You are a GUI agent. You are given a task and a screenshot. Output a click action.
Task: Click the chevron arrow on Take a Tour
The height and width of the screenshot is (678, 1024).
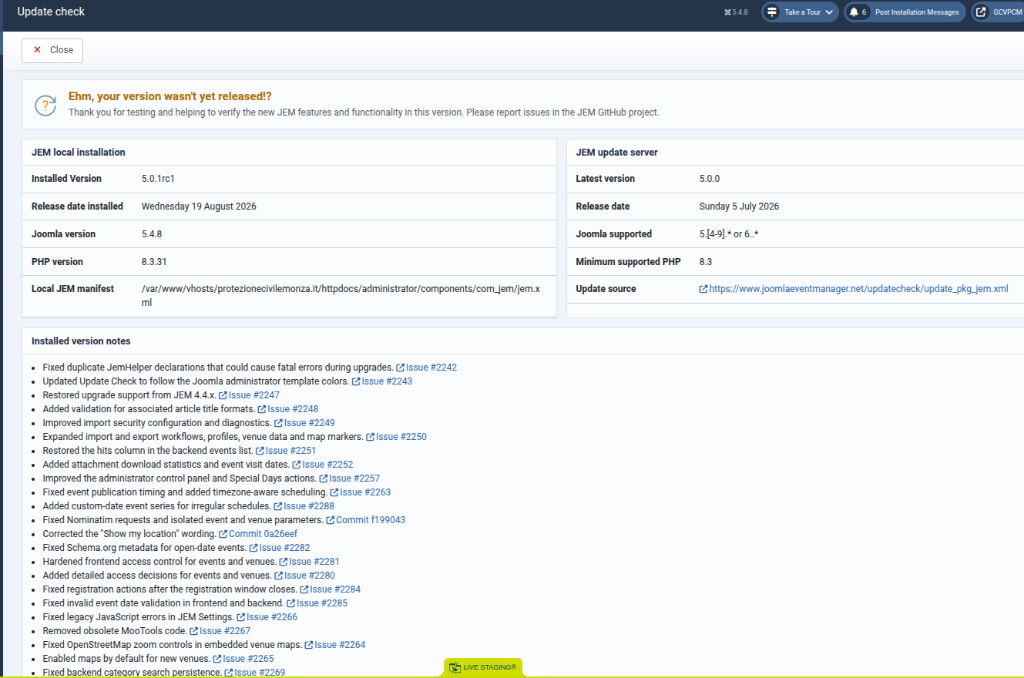coord(829,12)
